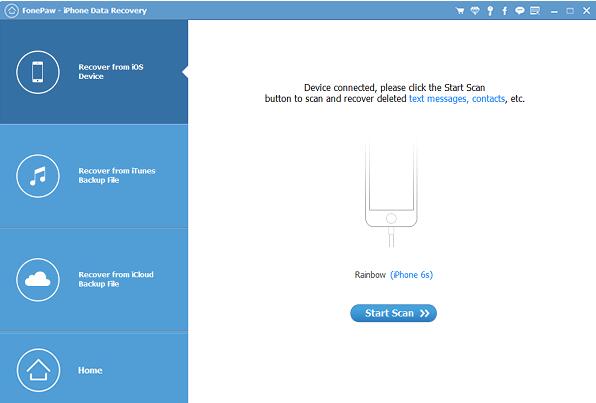Screen dimensions: 596x403
Task: Click the speech bubble feedback icon
Action: point(520,11)
